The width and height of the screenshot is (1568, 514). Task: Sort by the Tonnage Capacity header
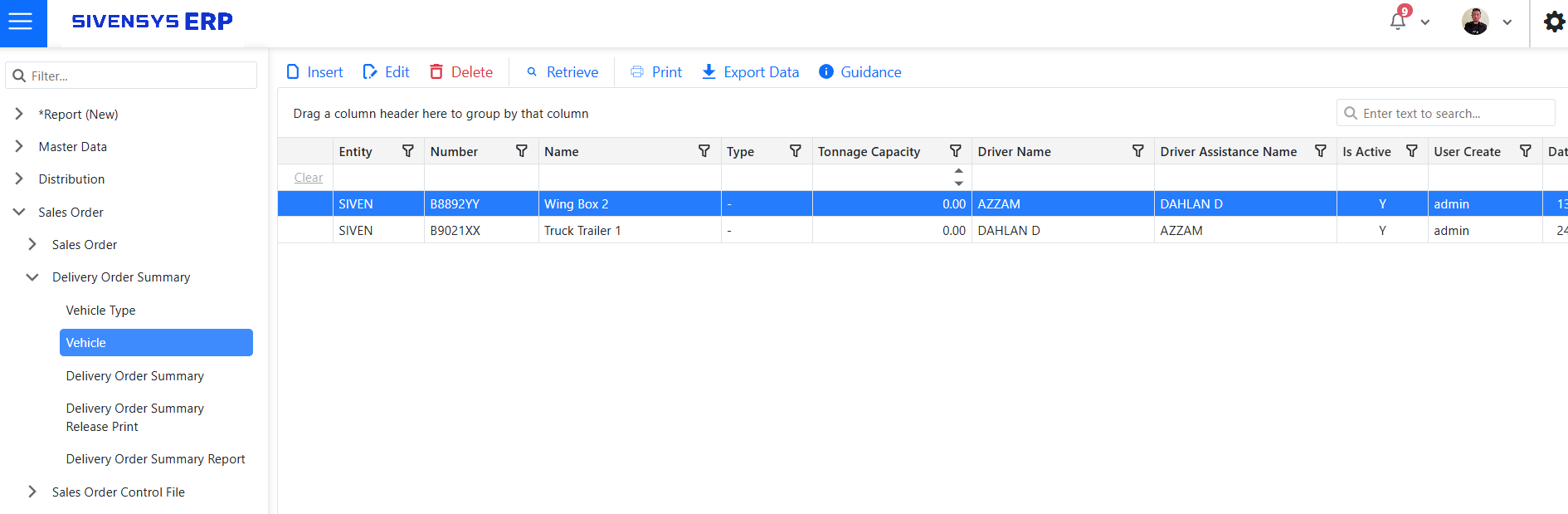tap(869, 151)
